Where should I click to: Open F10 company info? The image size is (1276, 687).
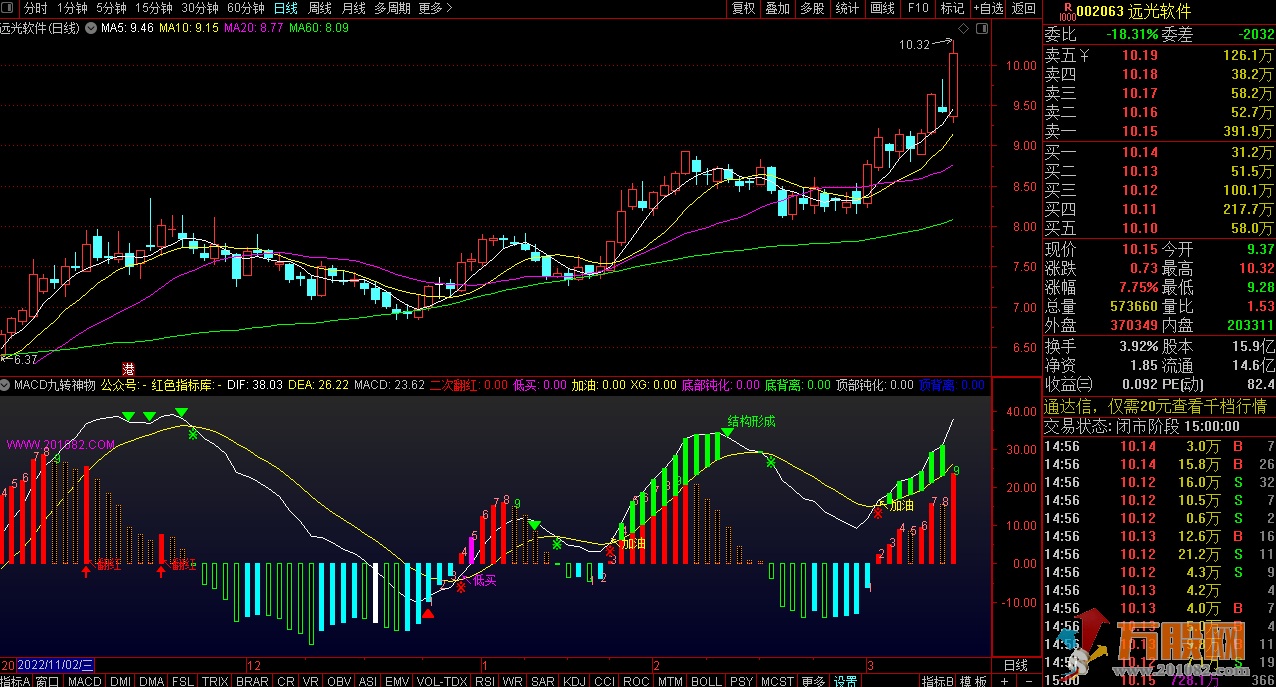[918, 8]
